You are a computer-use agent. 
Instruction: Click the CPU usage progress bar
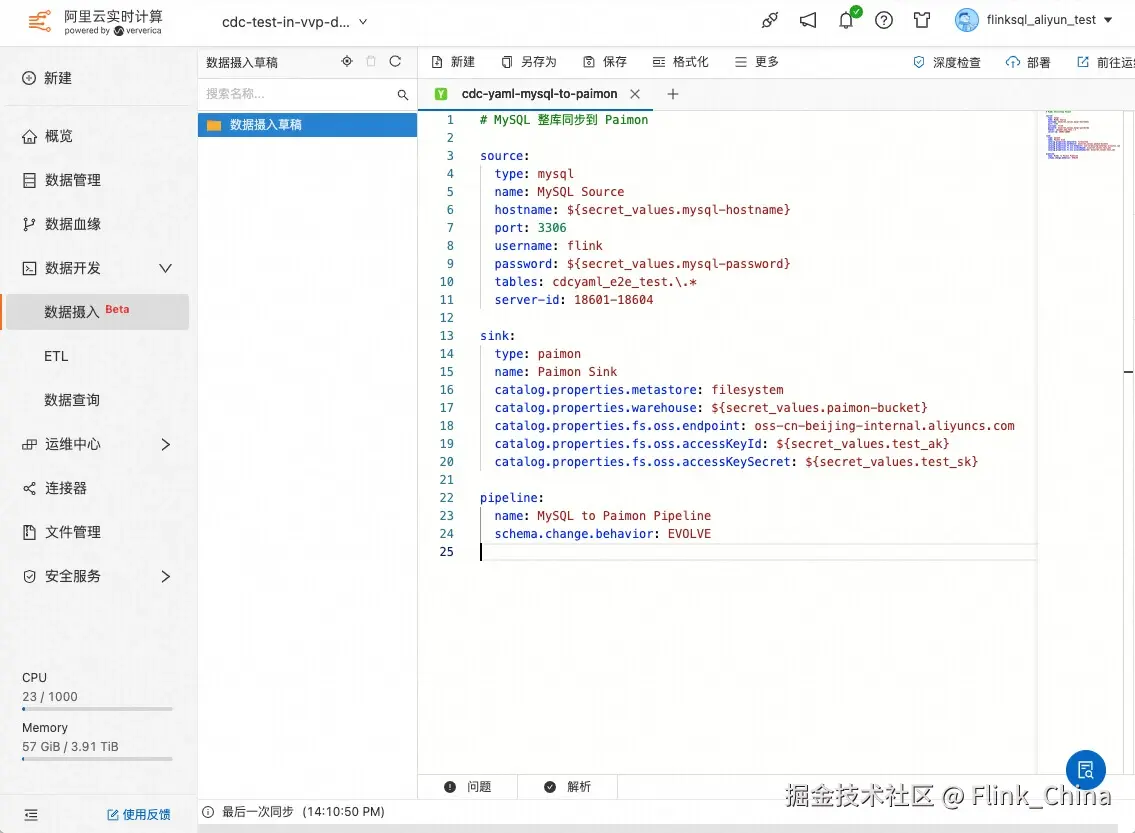tap(97, 709)
